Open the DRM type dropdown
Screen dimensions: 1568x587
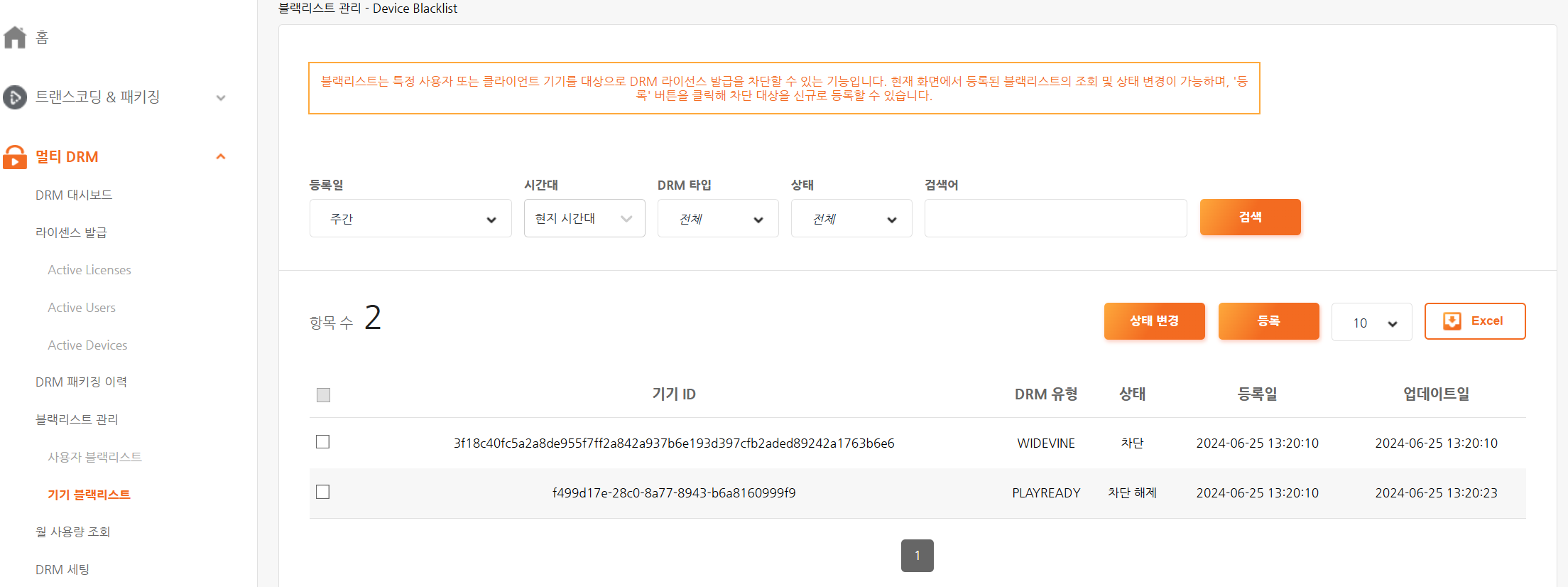pyautogui.click(x=718, y=219)
